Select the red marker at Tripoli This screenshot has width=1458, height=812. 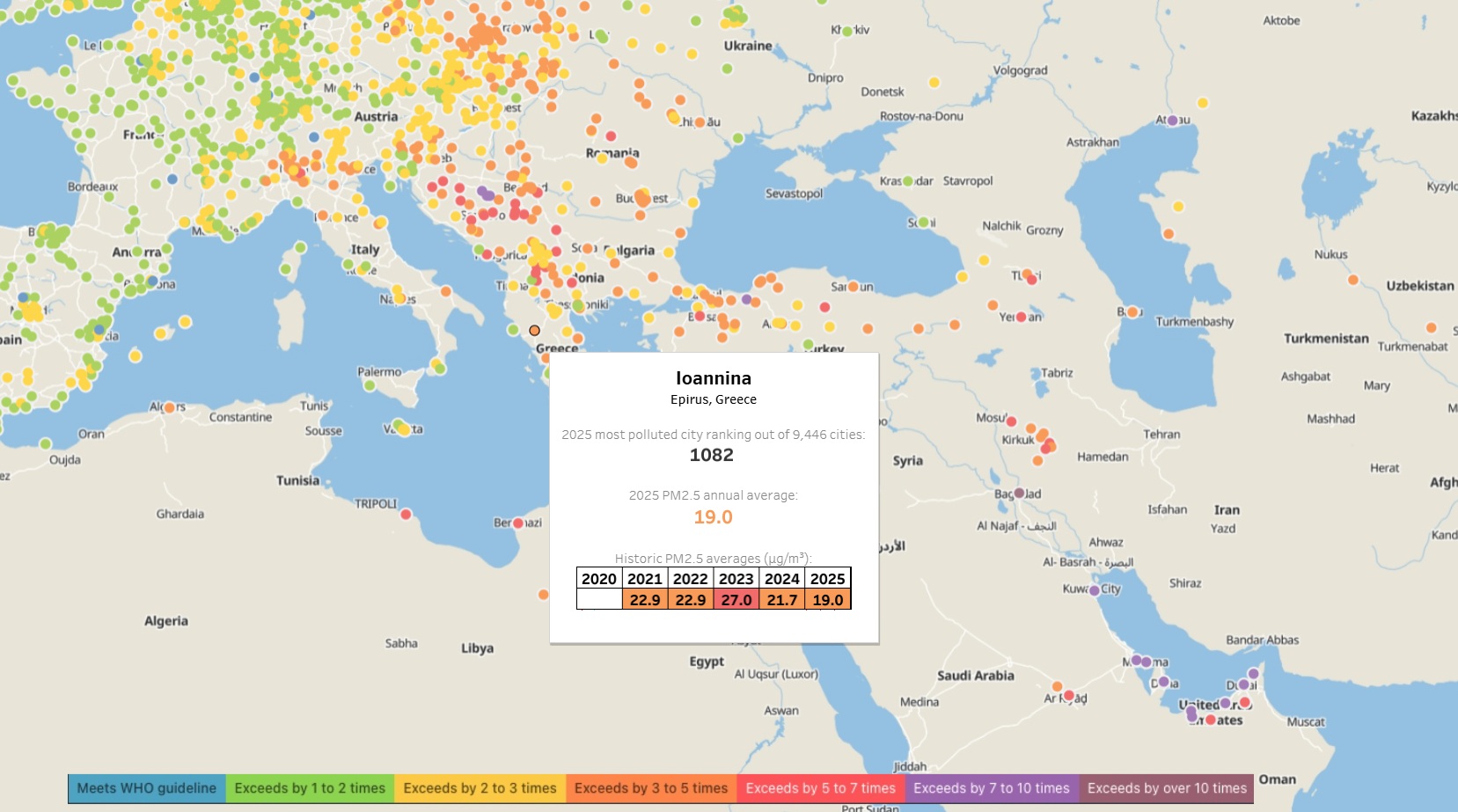tap(406, 514)
